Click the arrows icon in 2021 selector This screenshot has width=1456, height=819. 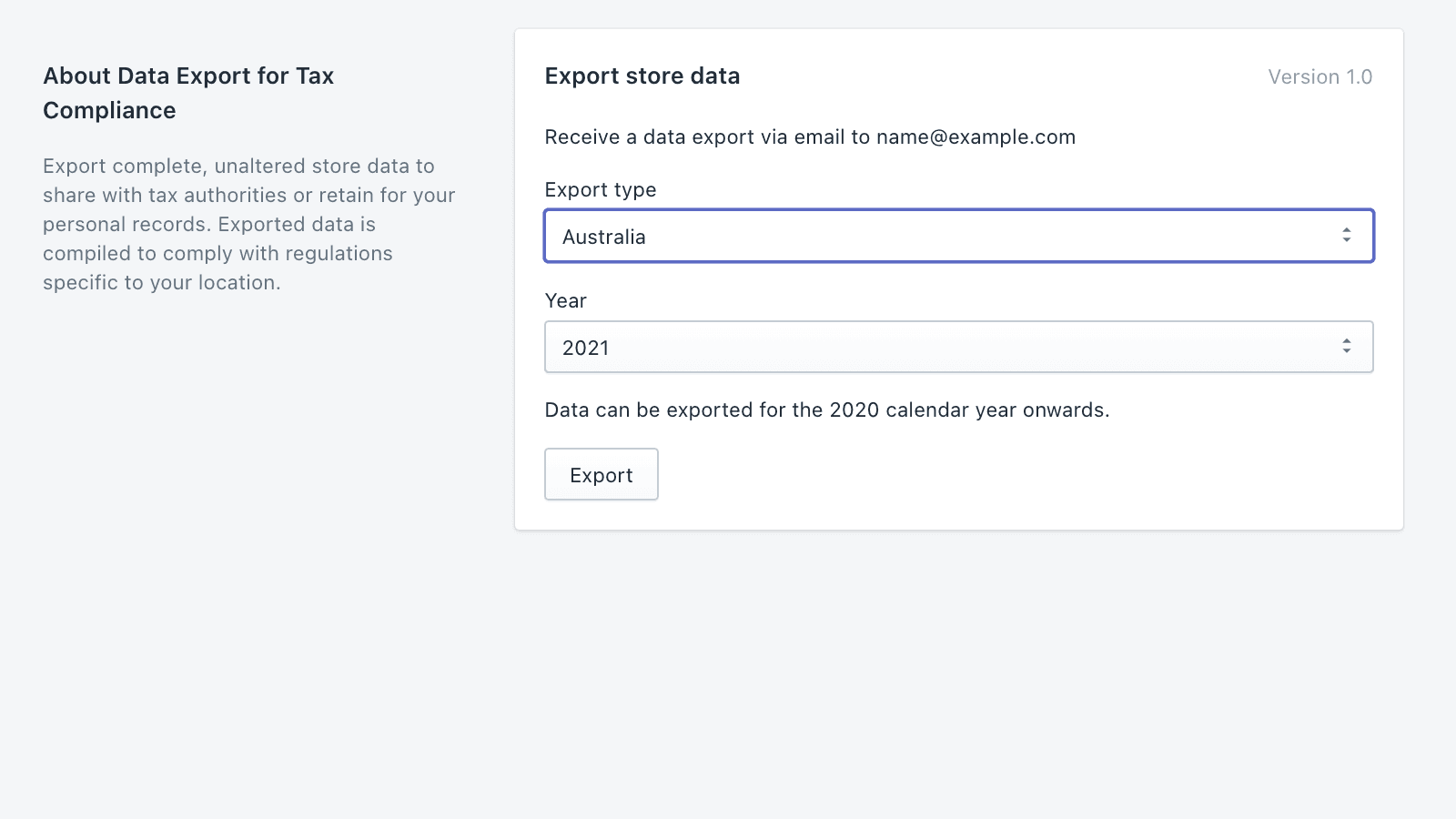tap(1347, 347)
